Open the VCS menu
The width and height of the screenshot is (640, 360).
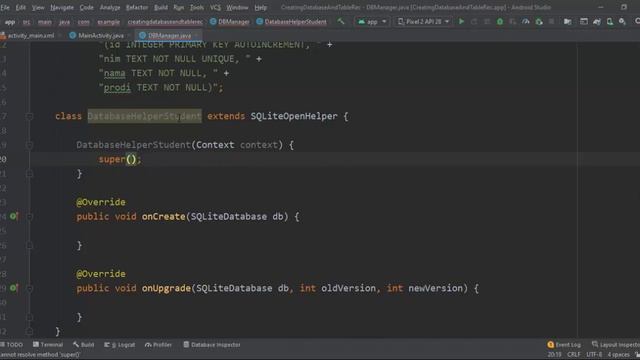215,7
